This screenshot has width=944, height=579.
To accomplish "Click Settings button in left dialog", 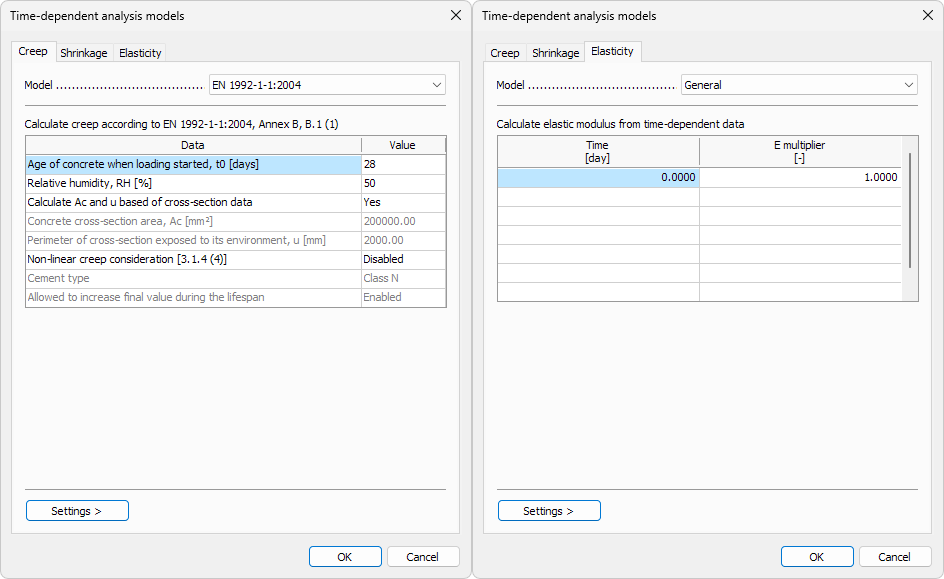I will click(x=77, y=511).
